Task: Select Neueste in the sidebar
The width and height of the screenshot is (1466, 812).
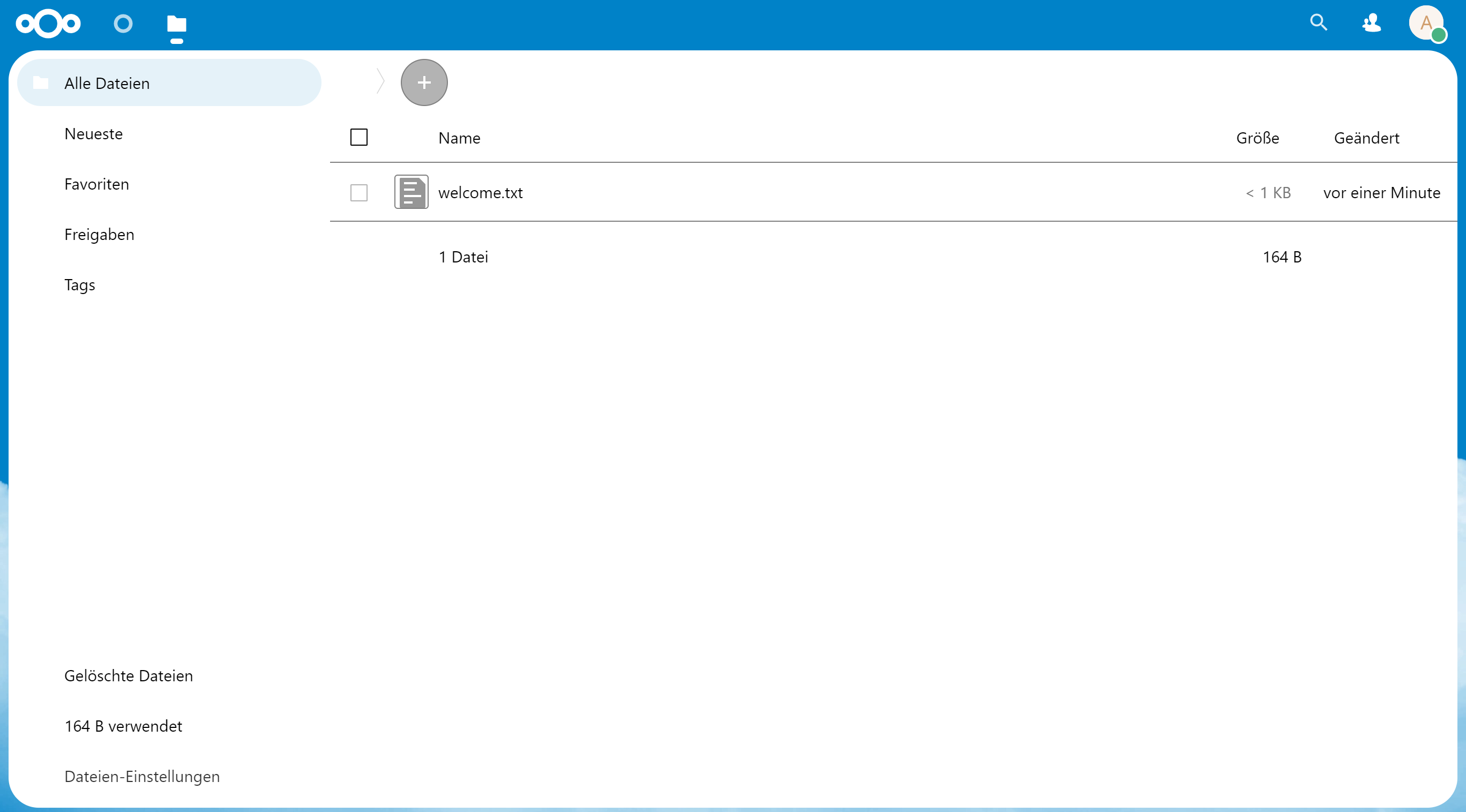Action: point(93,134)
